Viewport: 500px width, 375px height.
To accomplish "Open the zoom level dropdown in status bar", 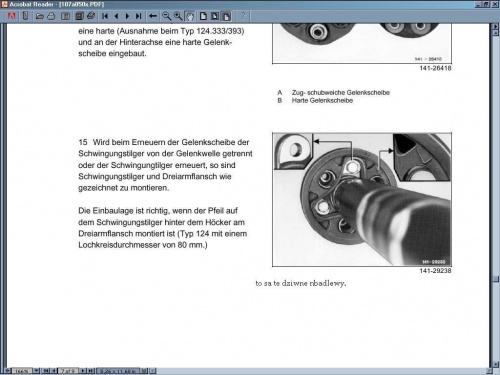I will [x=36, y=371].
